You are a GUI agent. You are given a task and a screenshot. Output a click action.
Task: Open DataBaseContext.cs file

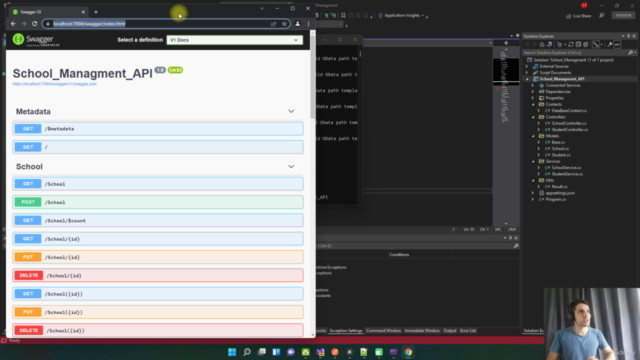569,111
